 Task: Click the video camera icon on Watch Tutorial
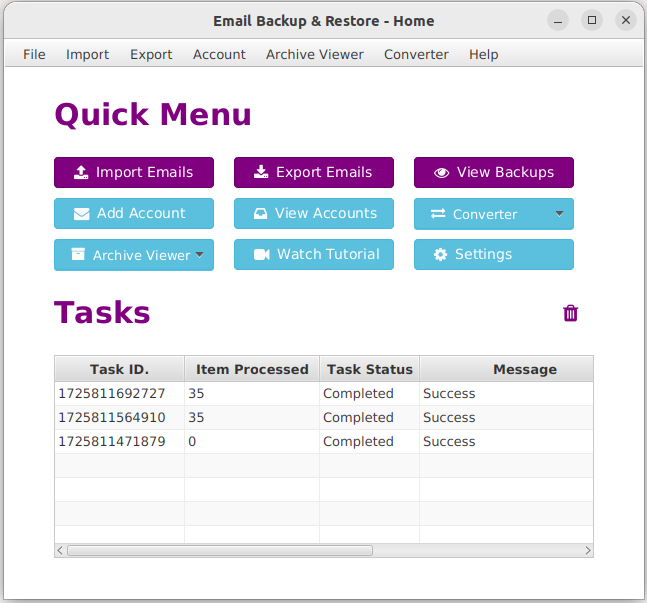[262, 255]
